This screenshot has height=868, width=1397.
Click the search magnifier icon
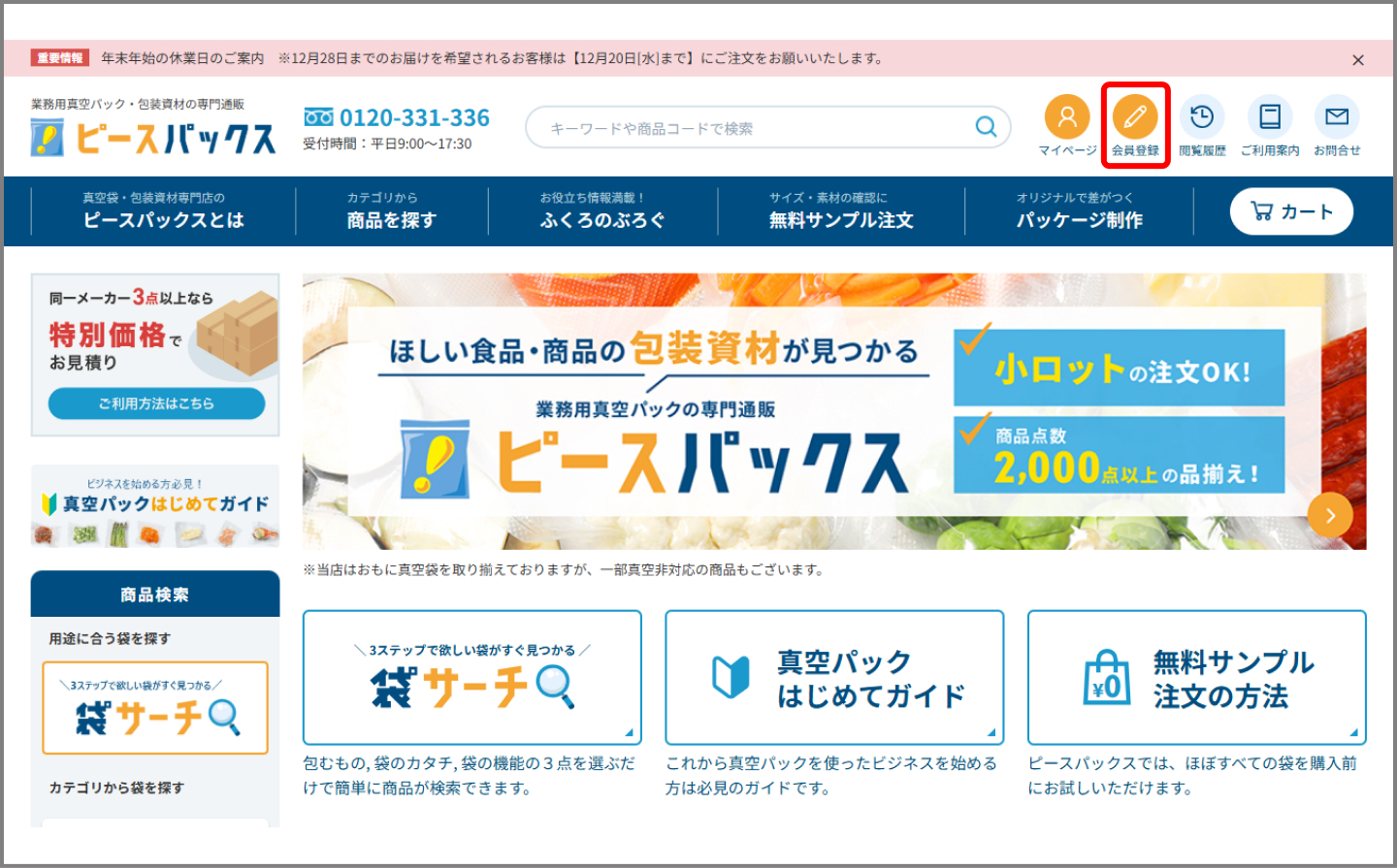coord(985,127)
